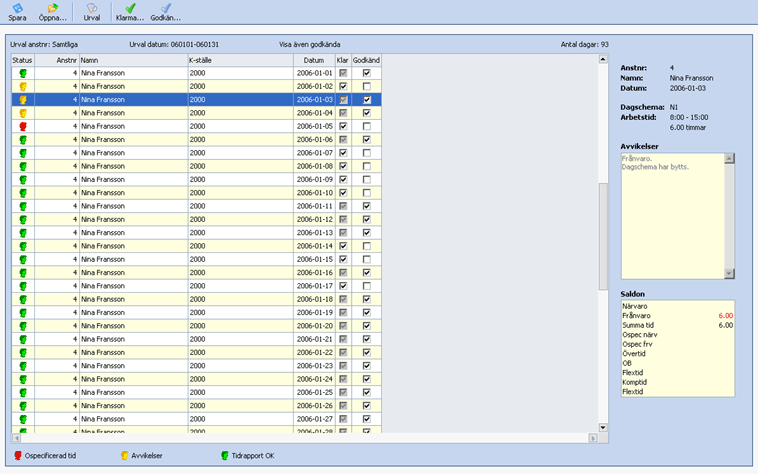Click the 'Visa även godkända' label
Screen dimensions: 758x474
pos(309,44)
